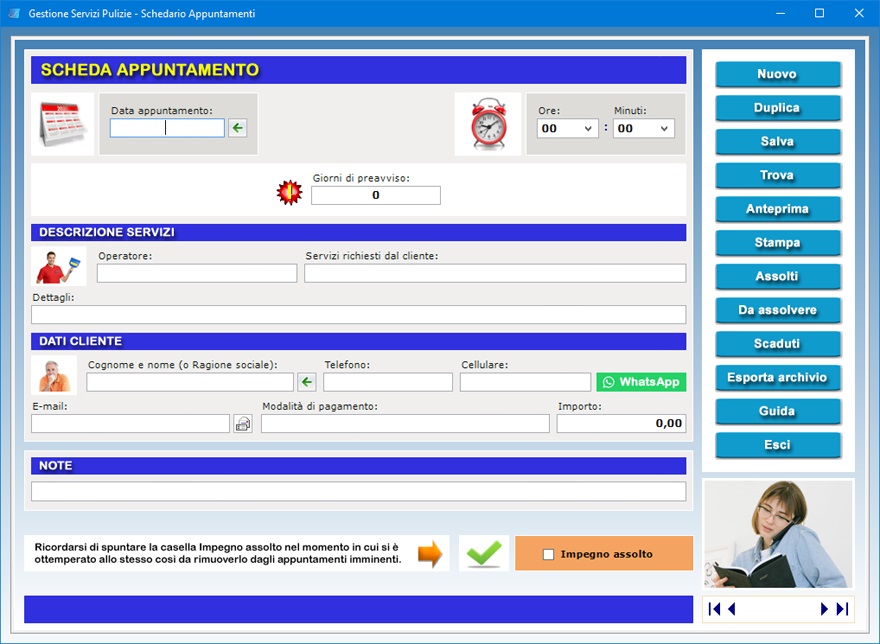
Task: Click the Salva button
Action: point(777,142)
